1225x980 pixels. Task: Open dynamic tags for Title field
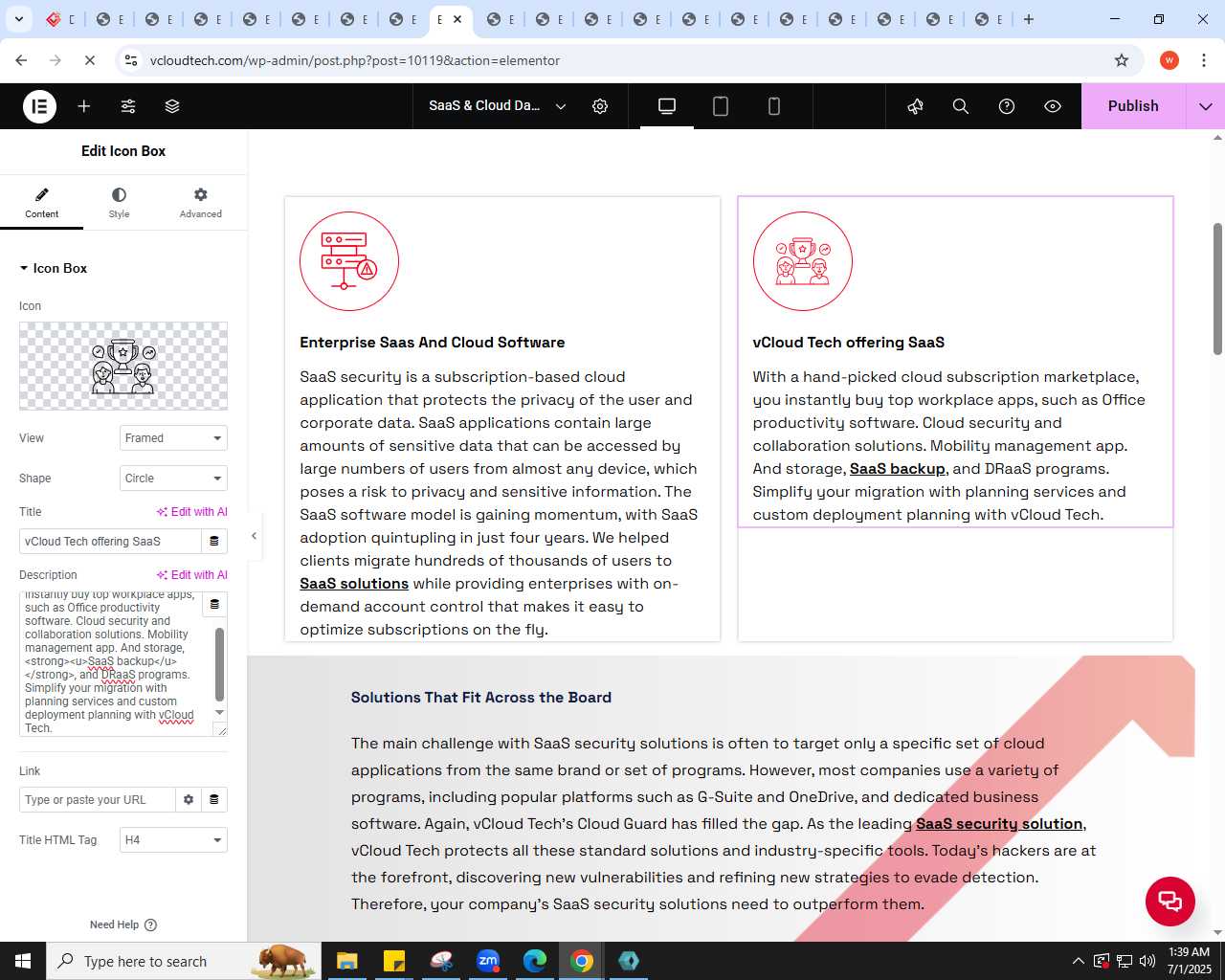pyautogui.click(x=214, y=542)
